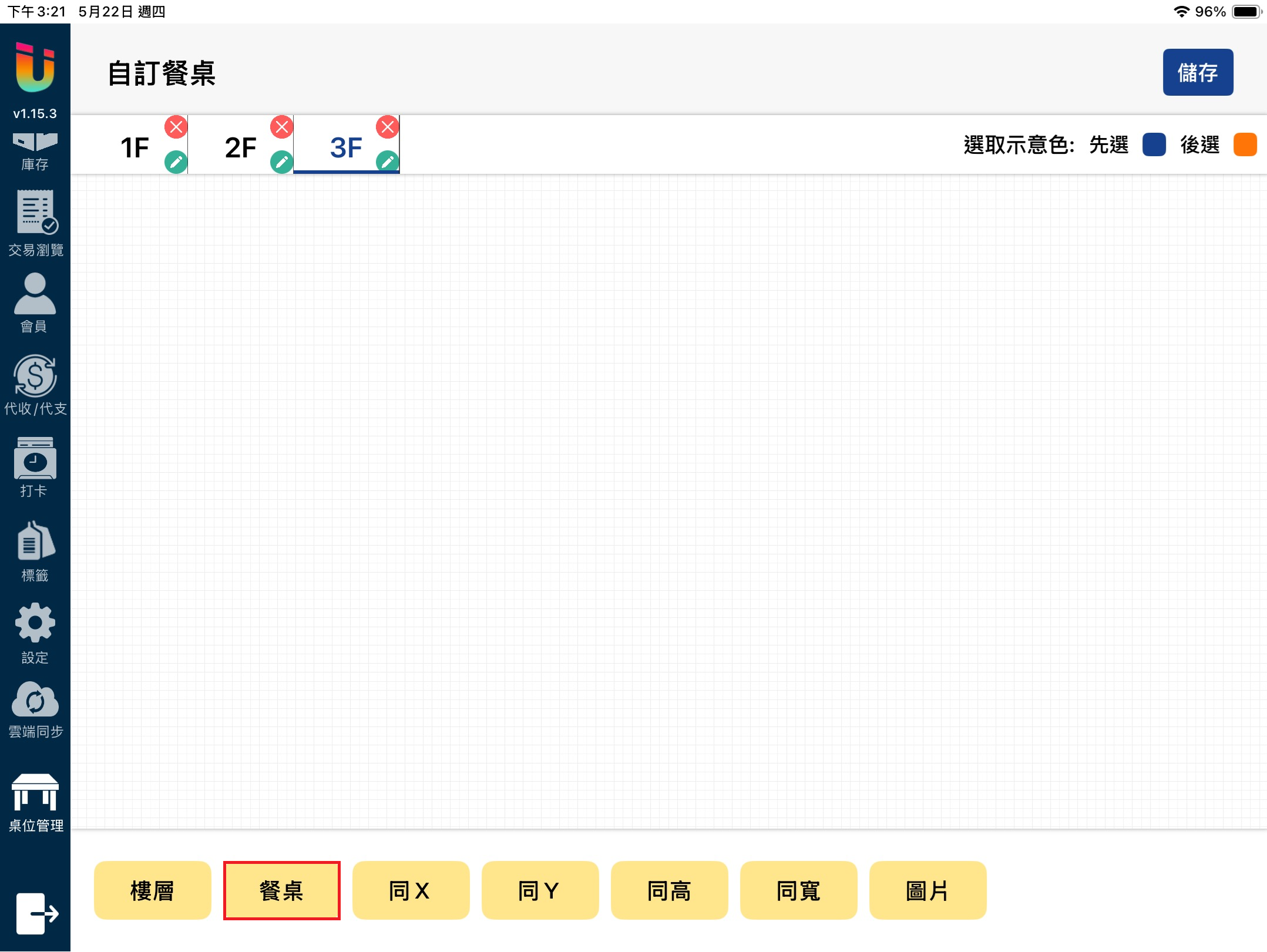Open the 庫存 inventory sidebar icon
Viewport: 1267px width, 952px height.
click(x=35, y=151)
